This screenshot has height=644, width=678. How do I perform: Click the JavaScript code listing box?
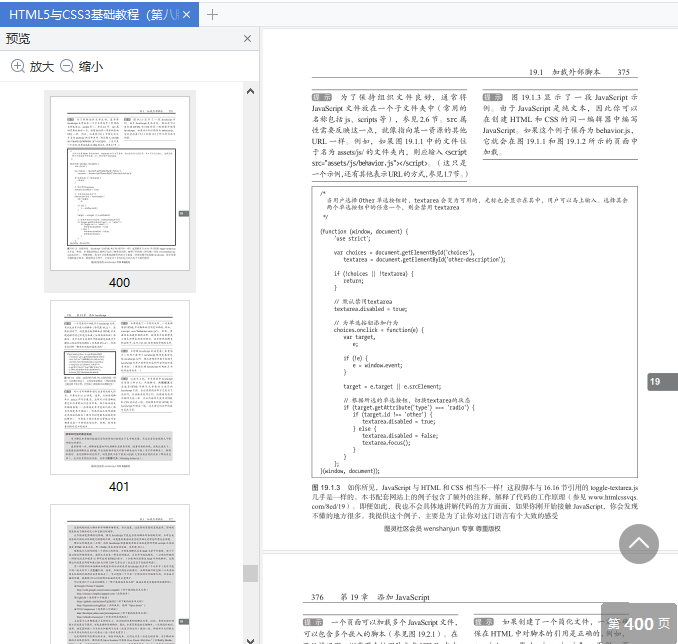click(x=474, y=332)
